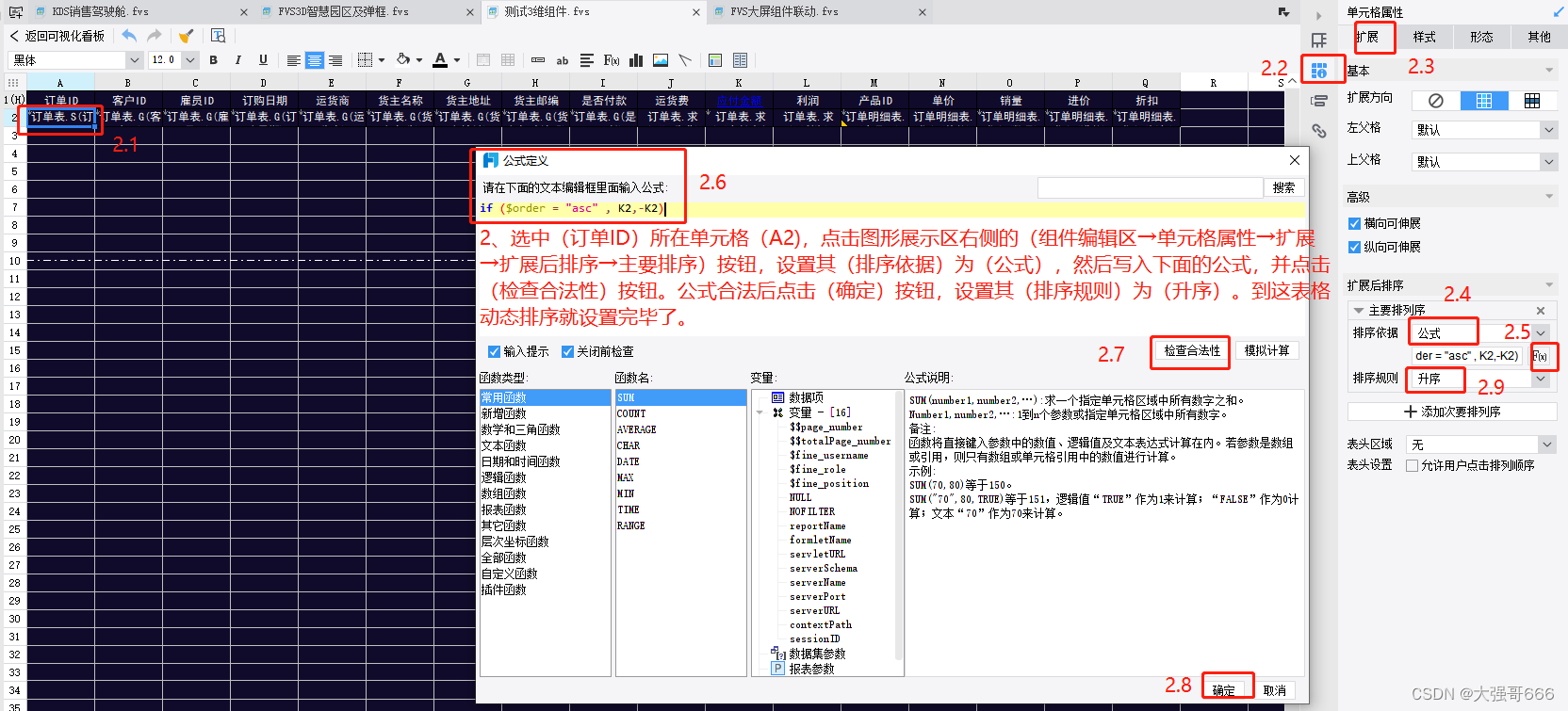Click the insert text lines icon
The width and height of the screenshot is (1568, 711).
(587, 60)
